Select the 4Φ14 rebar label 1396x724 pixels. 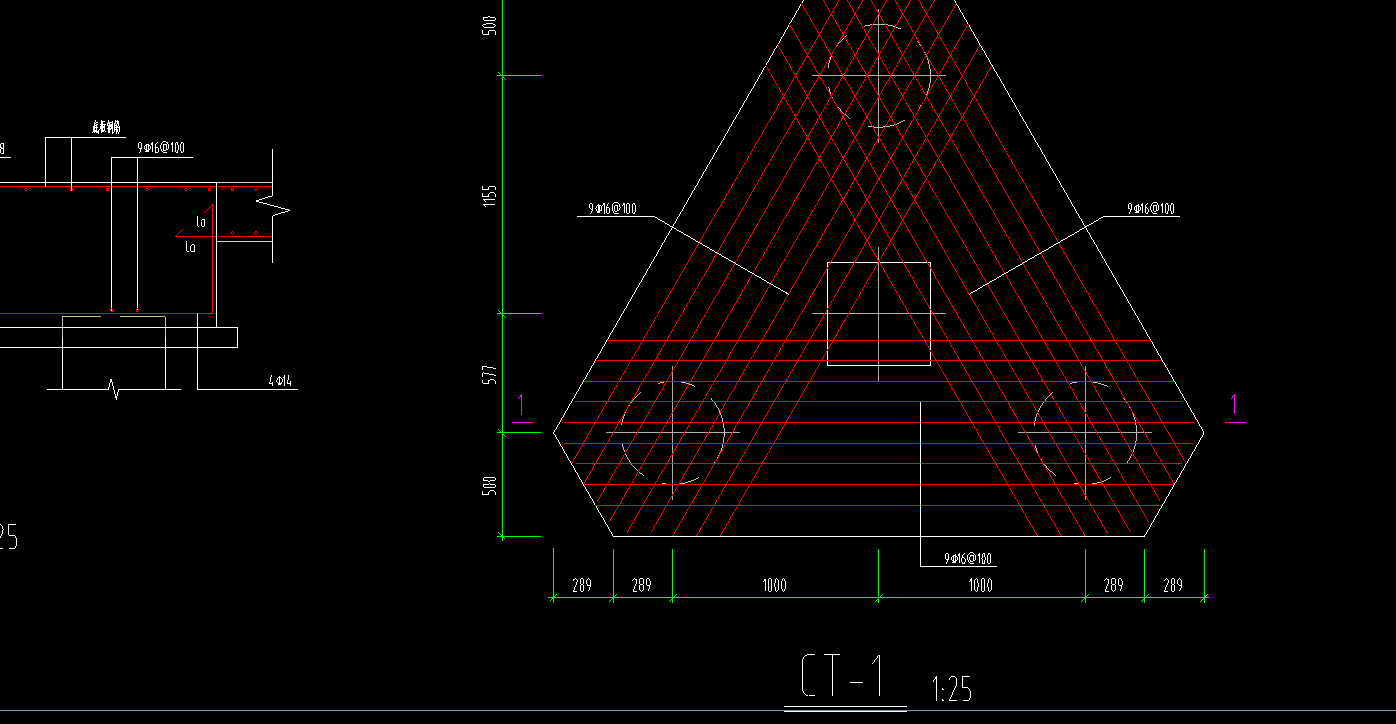click(x=280, y=381)
